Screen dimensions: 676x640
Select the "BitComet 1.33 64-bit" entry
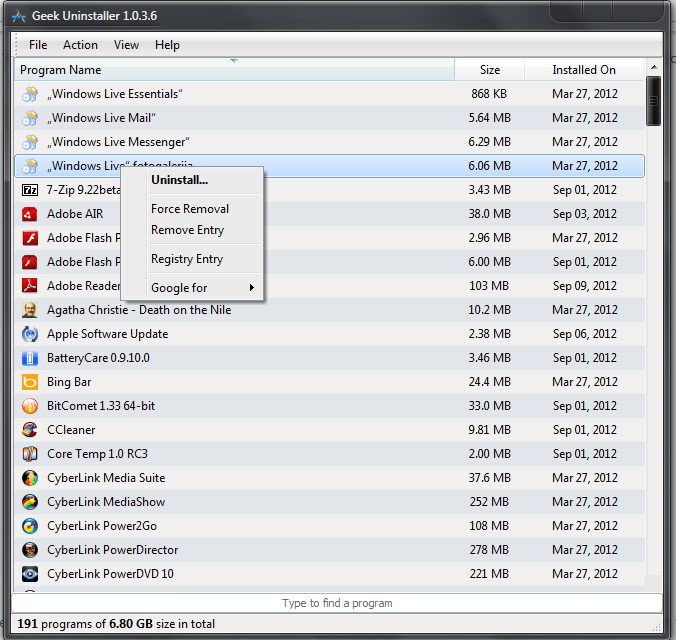click(329, 406)
